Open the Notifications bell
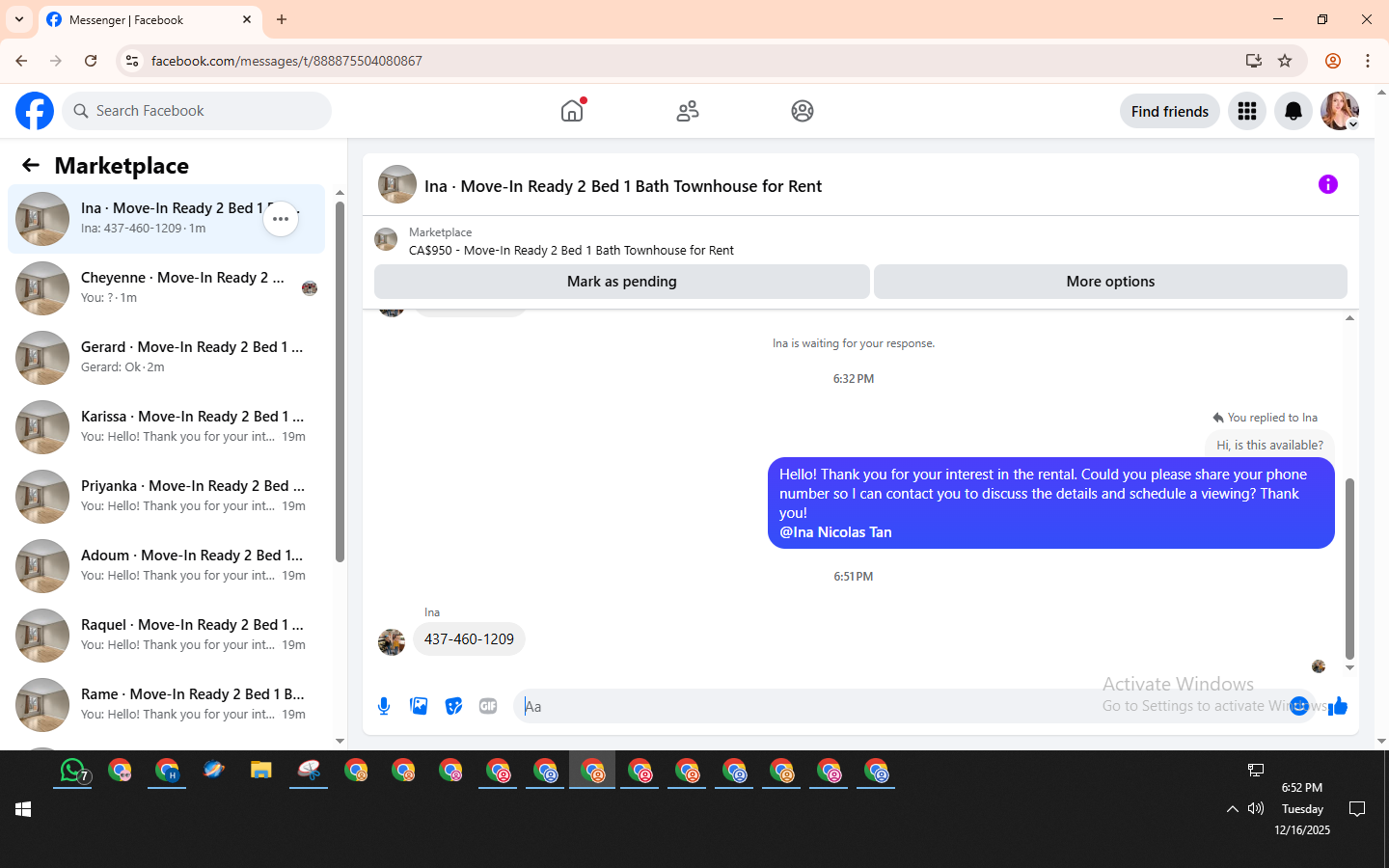Image resolution: width=1389 pixels, height=868 pixels. pos(1294,111)
